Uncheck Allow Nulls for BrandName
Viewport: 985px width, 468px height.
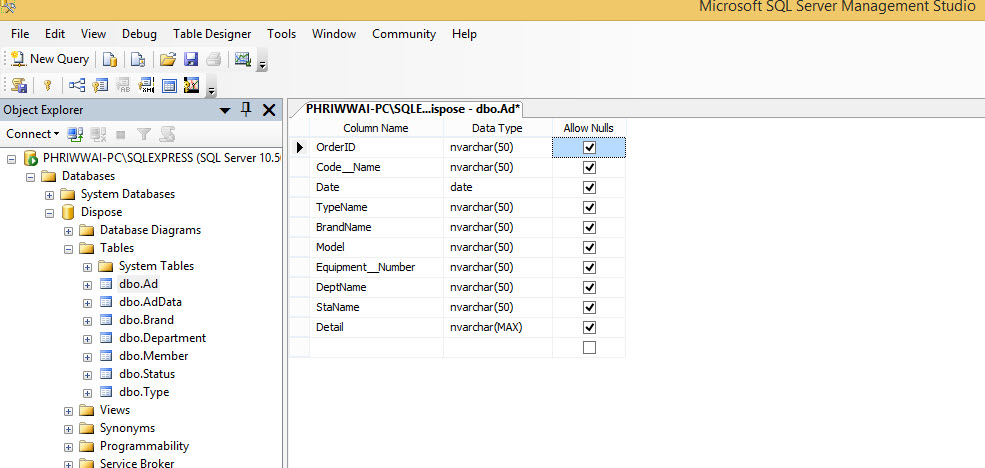pos(589,227)
